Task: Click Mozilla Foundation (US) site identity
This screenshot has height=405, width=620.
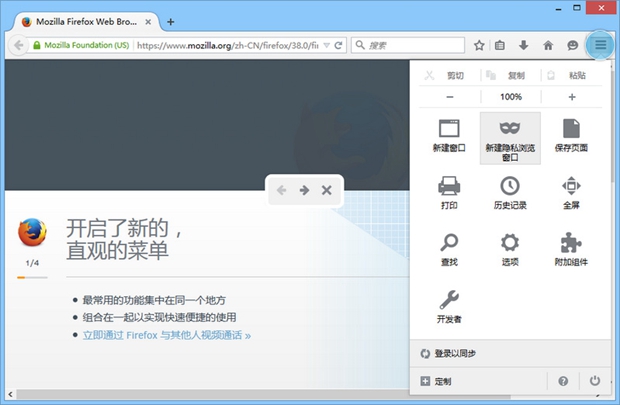Action: point(82,45)
